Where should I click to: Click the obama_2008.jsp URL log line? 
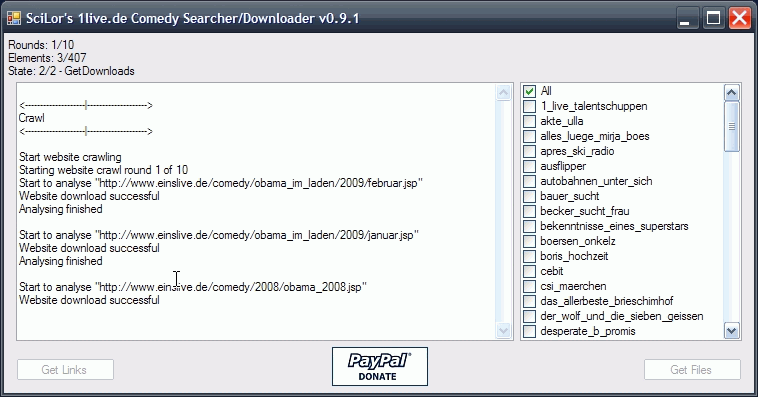pyautogui.click(x=193, y=287)
